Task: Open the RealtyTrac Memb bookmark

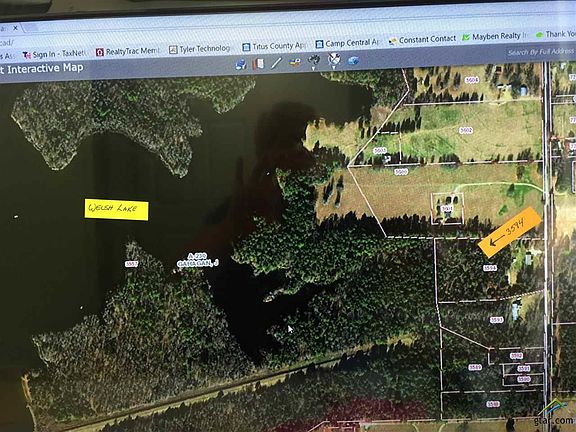Action: 127,51
